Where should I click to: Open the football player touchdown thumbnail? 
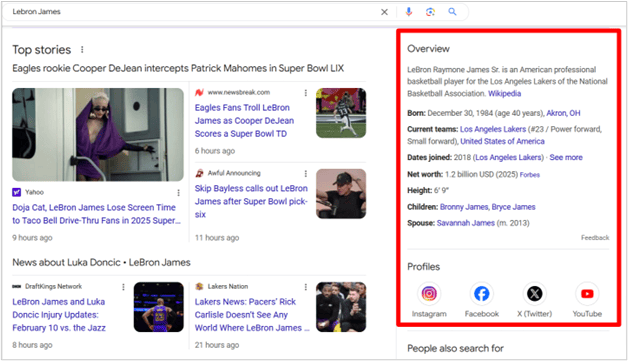(341, 113)
